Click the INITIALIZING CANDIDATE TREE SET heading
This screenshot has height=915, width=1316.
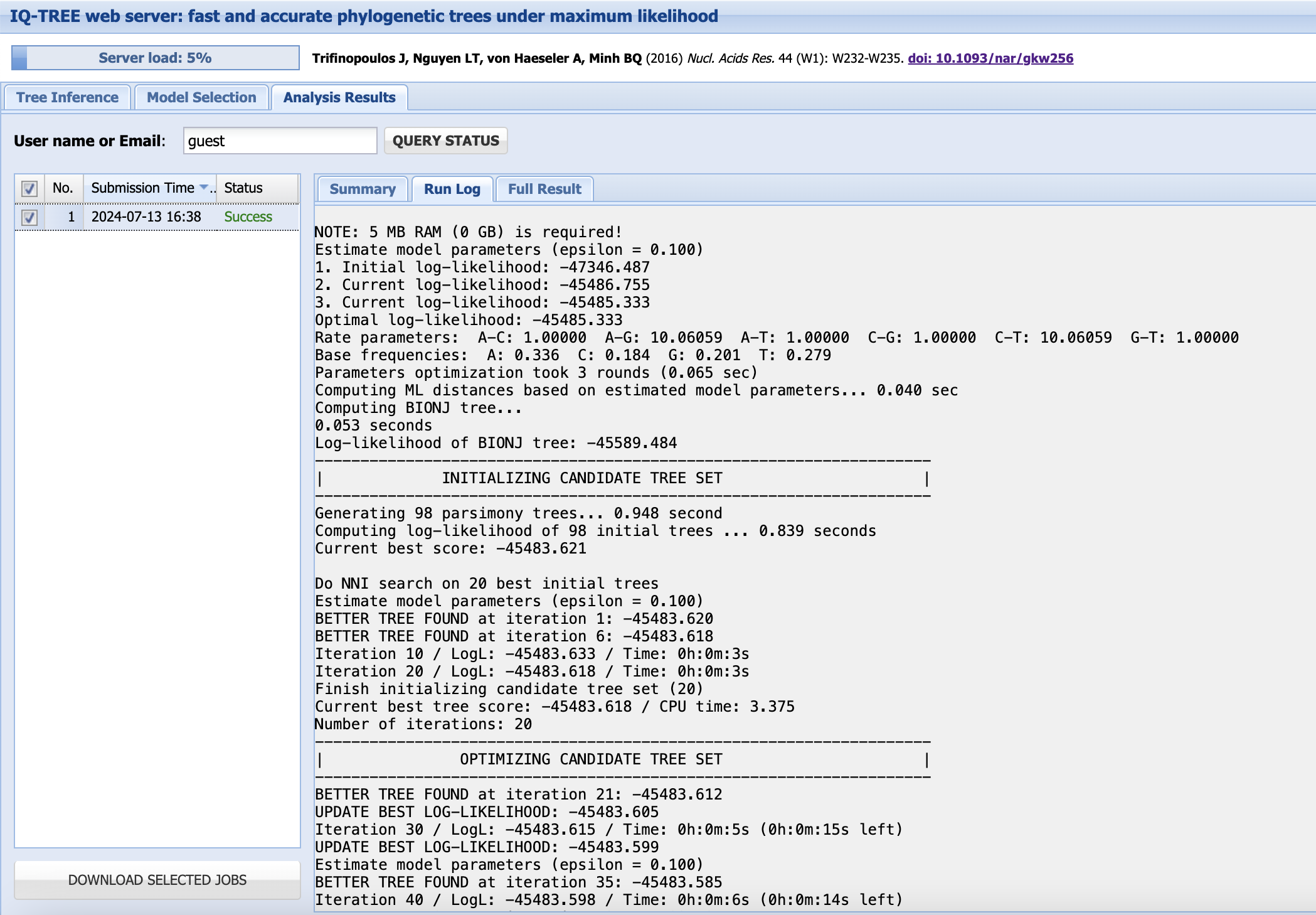582,478
